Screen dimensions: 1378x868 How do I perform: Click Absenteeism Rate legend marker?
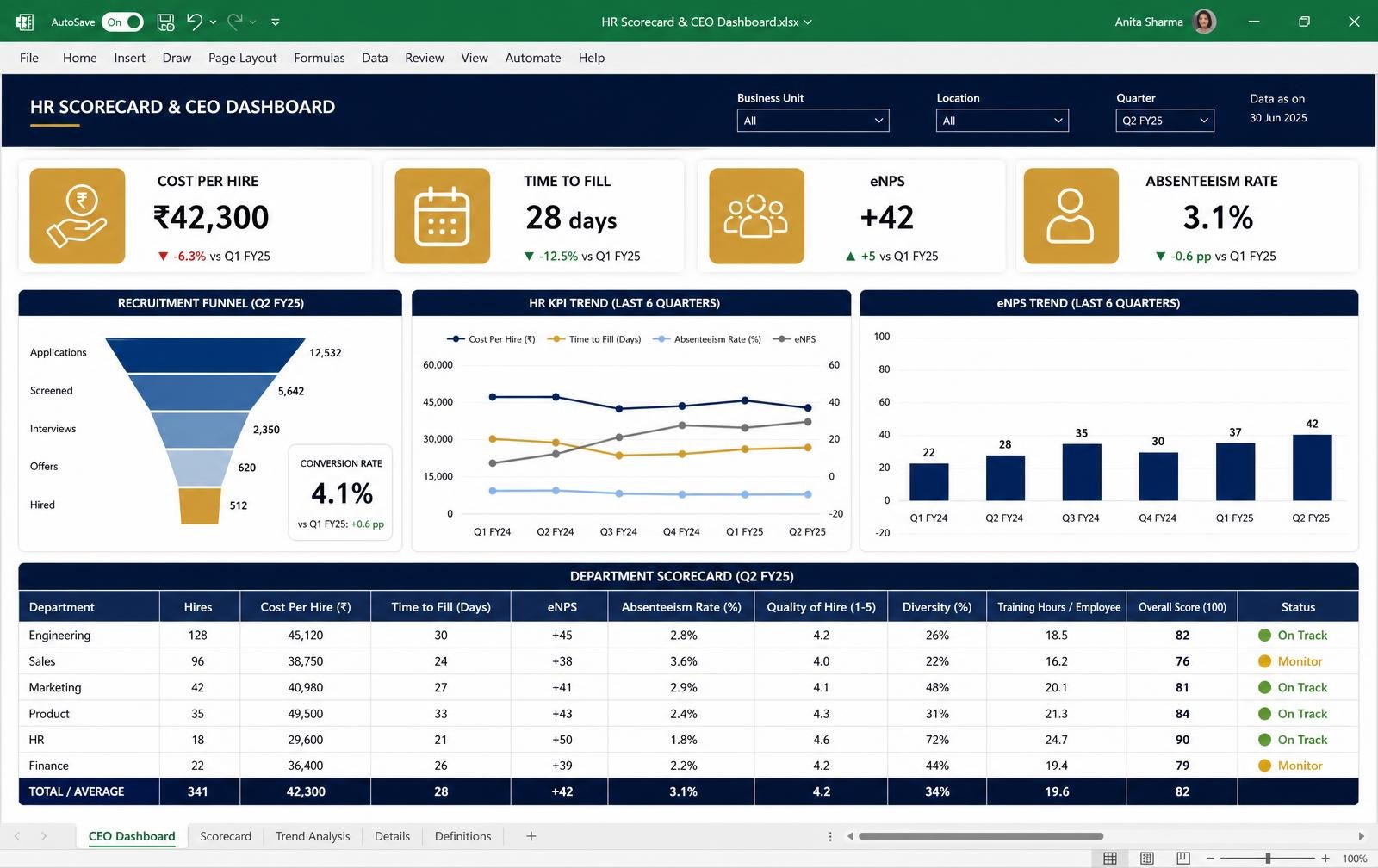[661, 339]
